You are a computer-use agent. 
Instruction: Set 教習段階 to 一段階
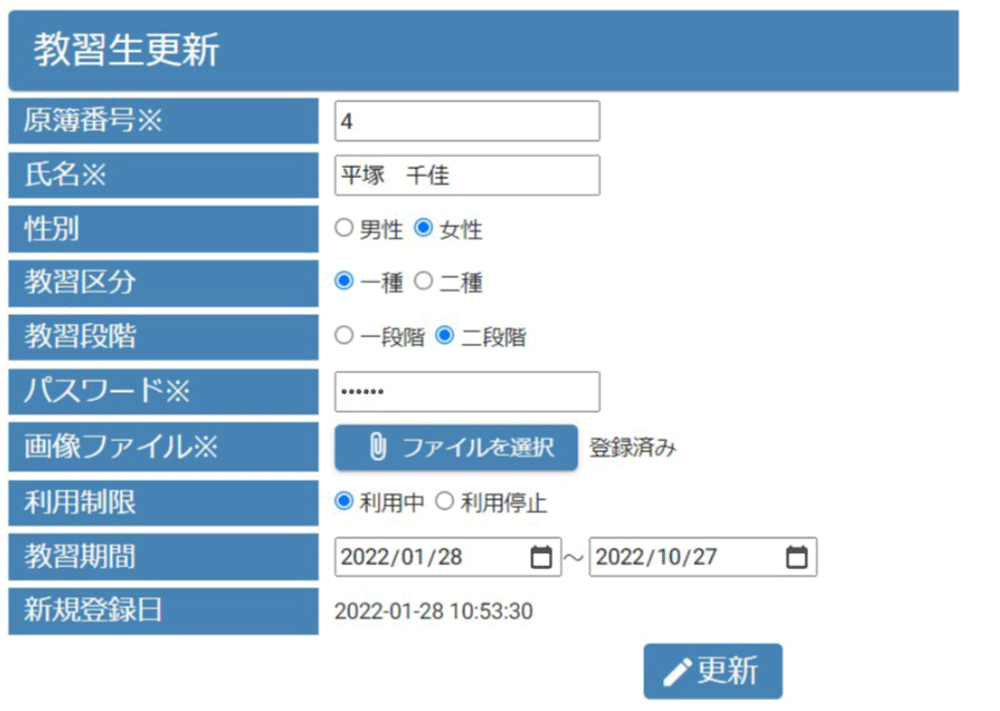tap(345, 337)
